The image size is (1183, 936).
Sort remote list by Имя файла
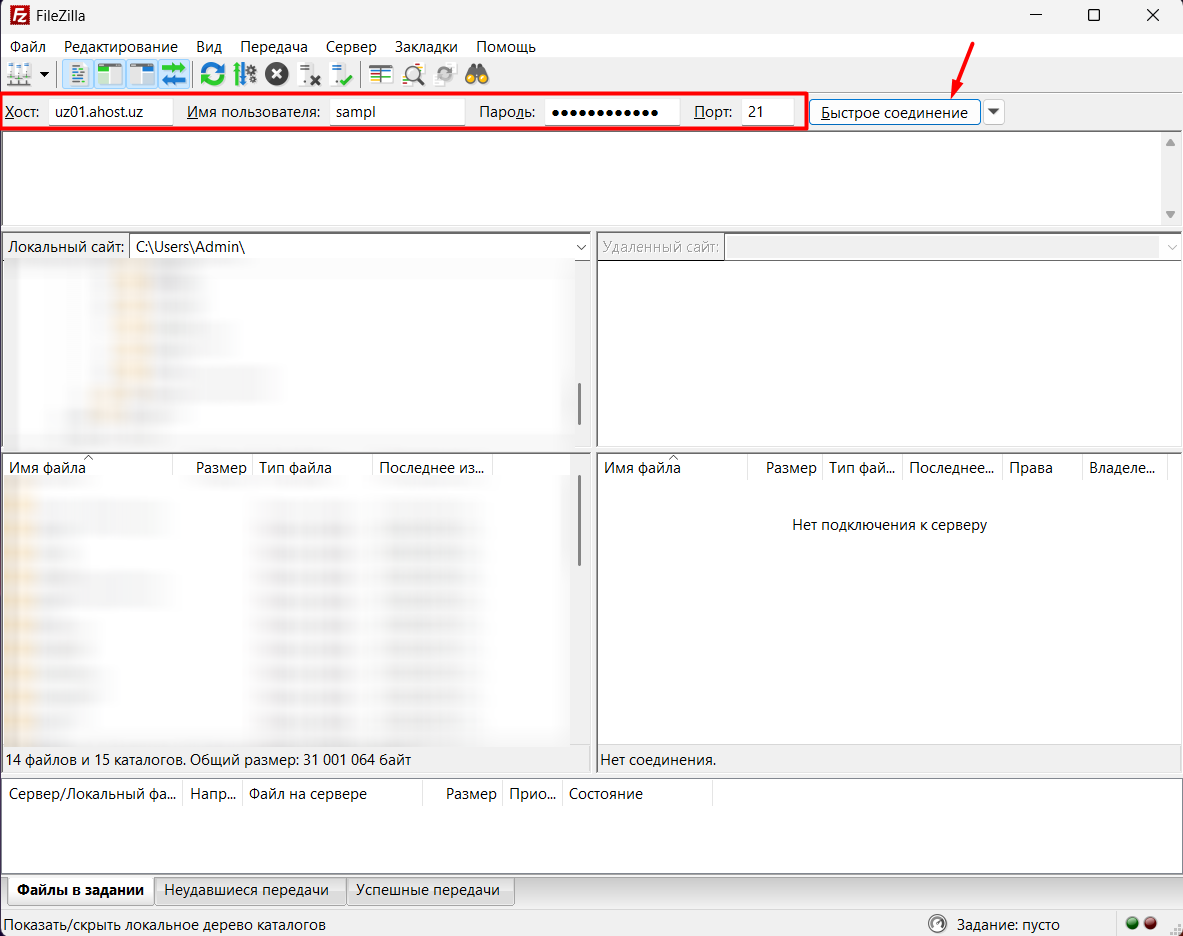pos(673,468)
